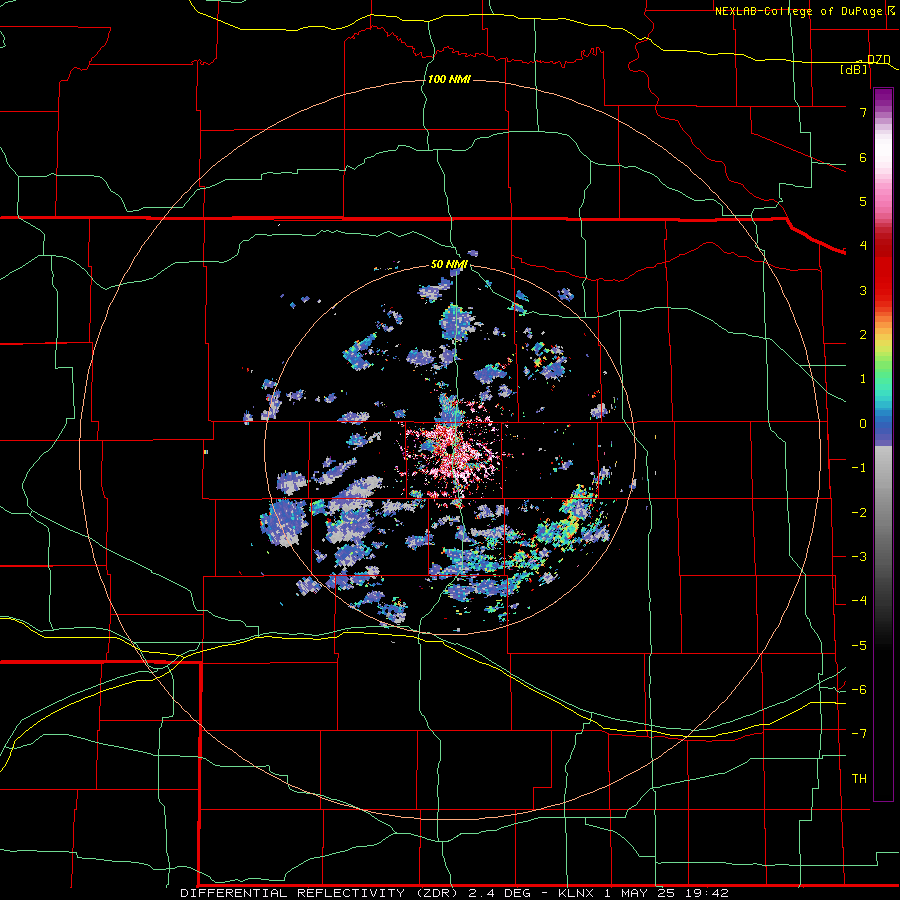
Task: Click the -2 value on the dB scale
Action: click(859, 513)
